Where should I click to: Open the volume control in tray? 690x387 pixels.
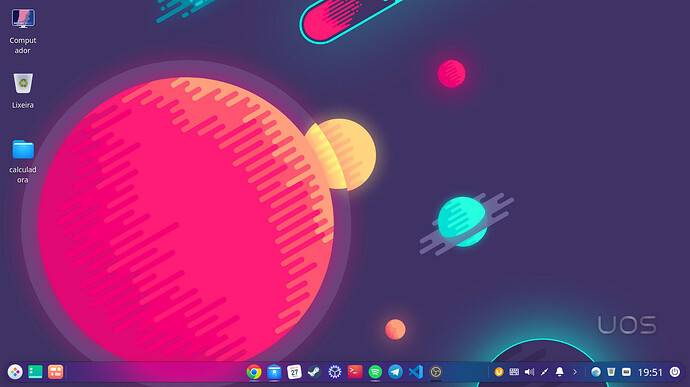[x=529, y=372]
